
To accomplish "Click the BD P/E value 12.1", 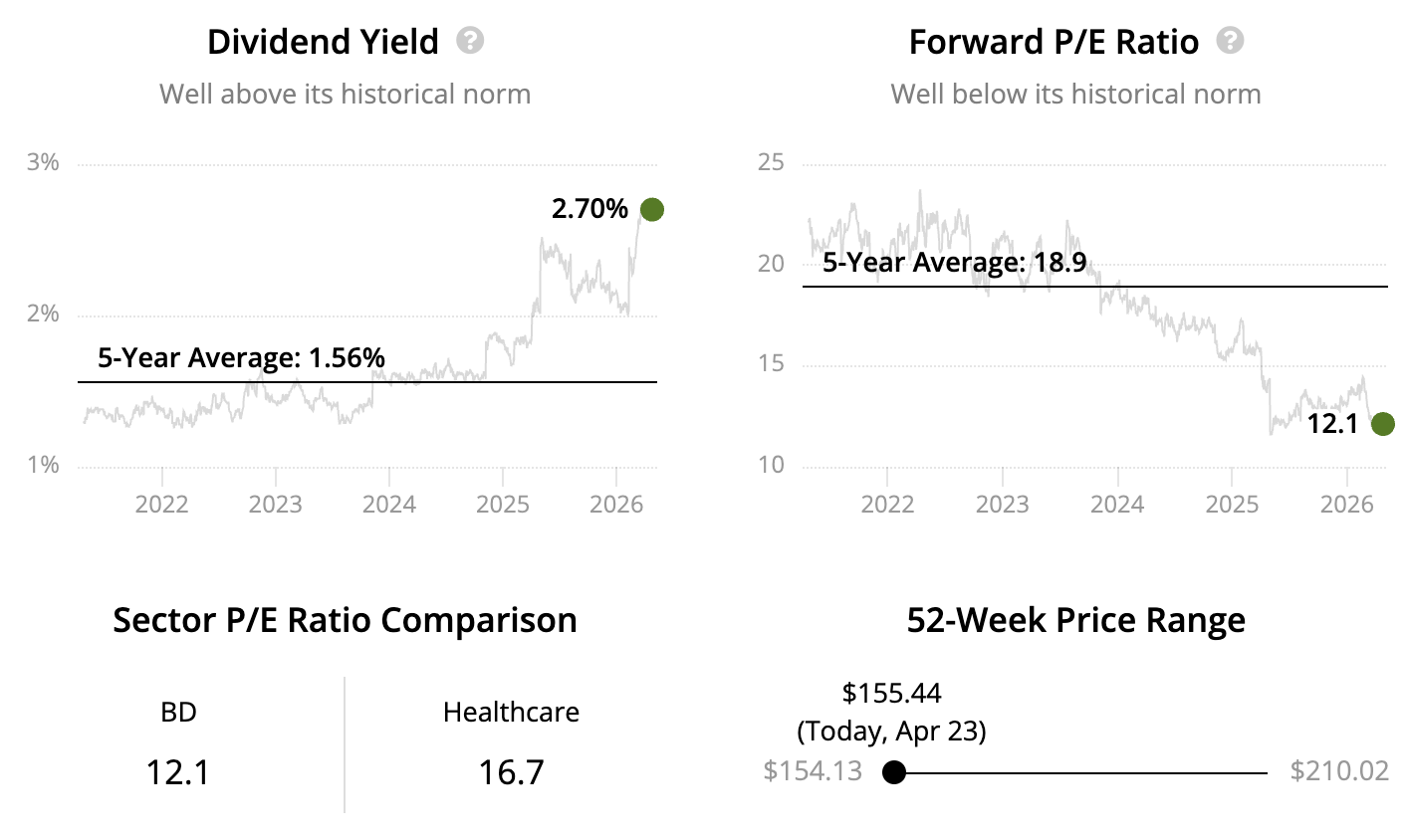I will click(x=178, y=772).
